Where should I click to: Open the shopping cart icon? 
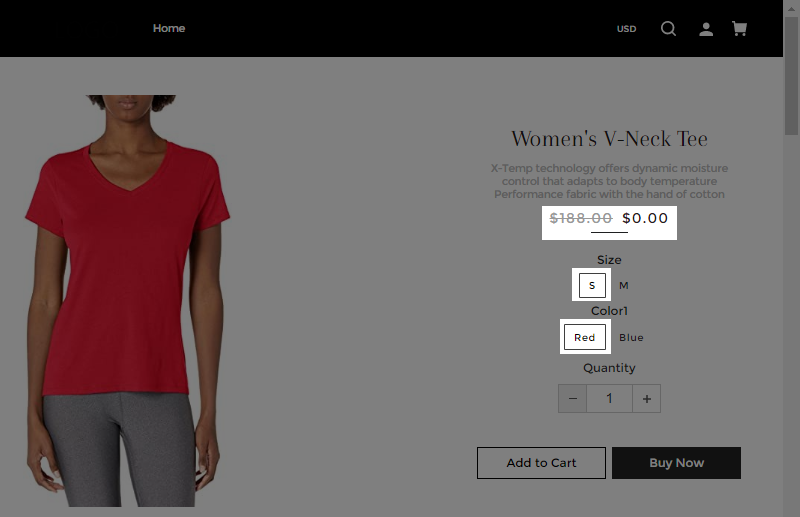click(x=739, y=29)
